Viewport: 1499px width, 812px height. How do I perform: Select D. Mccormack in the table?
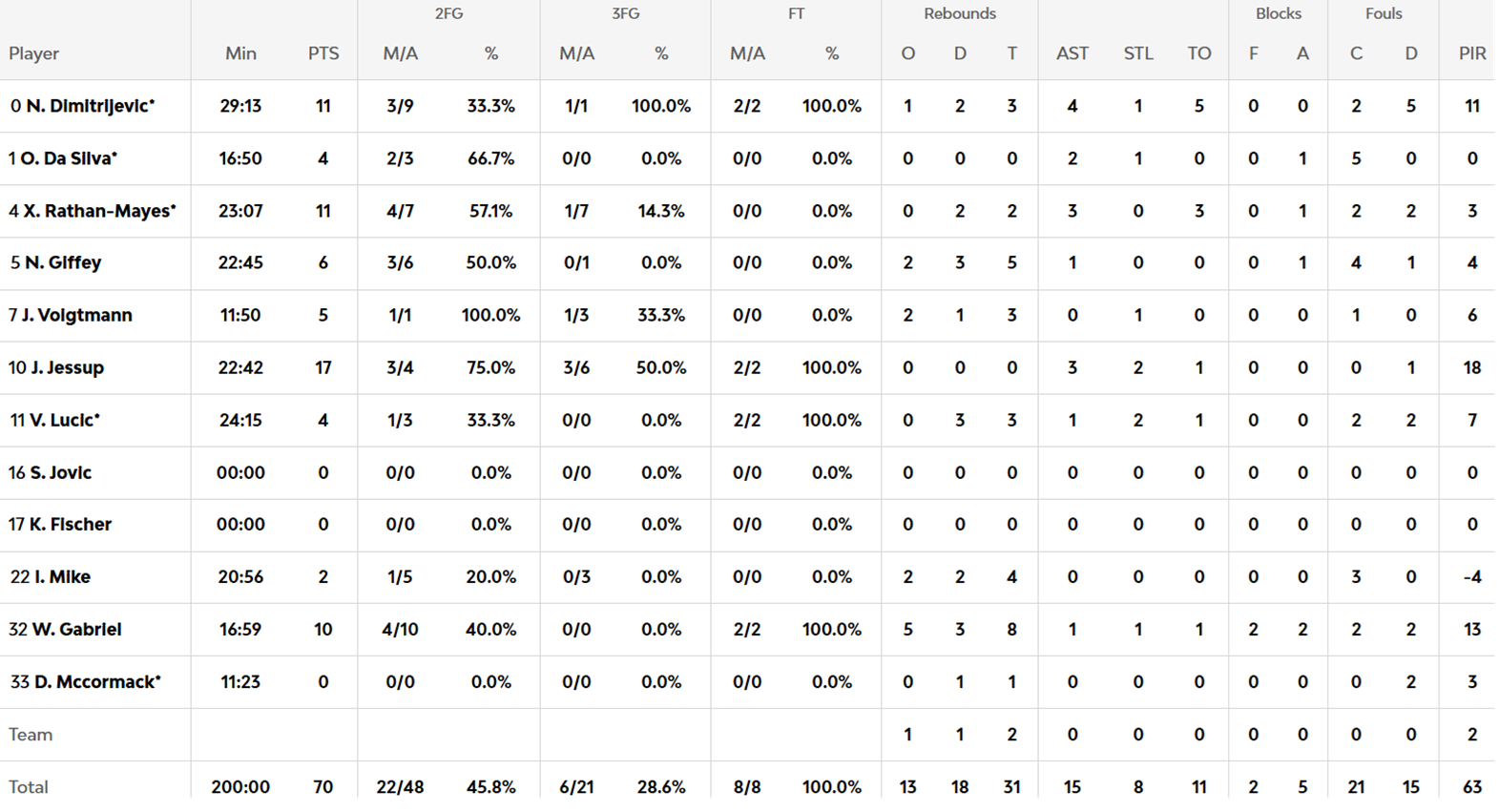96,681
